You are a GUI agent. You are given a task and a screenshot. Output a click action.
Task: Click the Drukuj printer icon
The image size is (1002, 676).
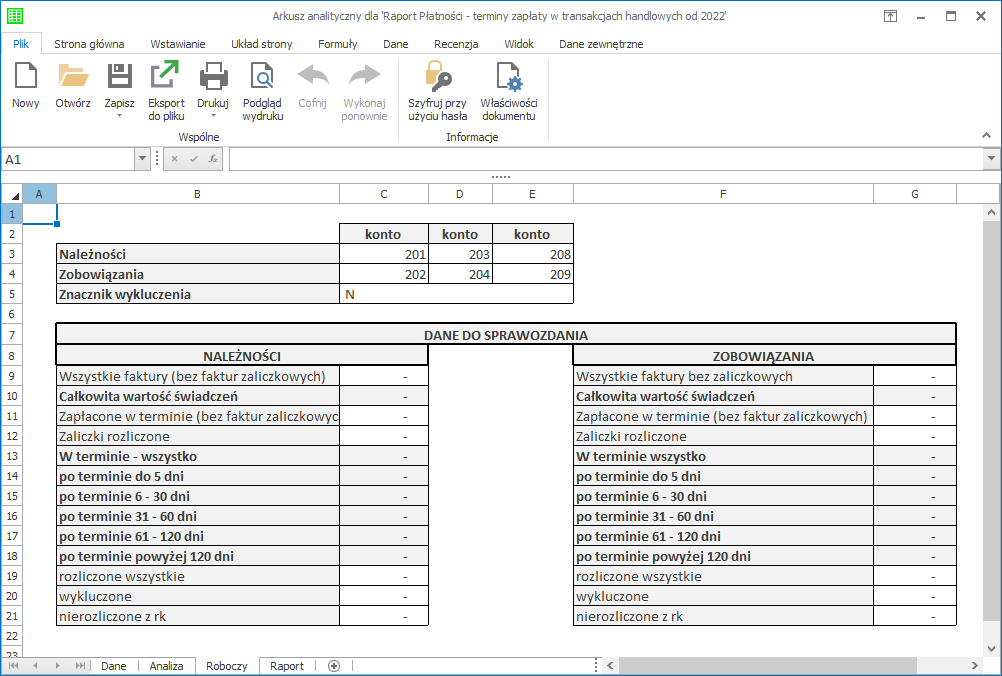pyautogui.click(x=213, y=78)
